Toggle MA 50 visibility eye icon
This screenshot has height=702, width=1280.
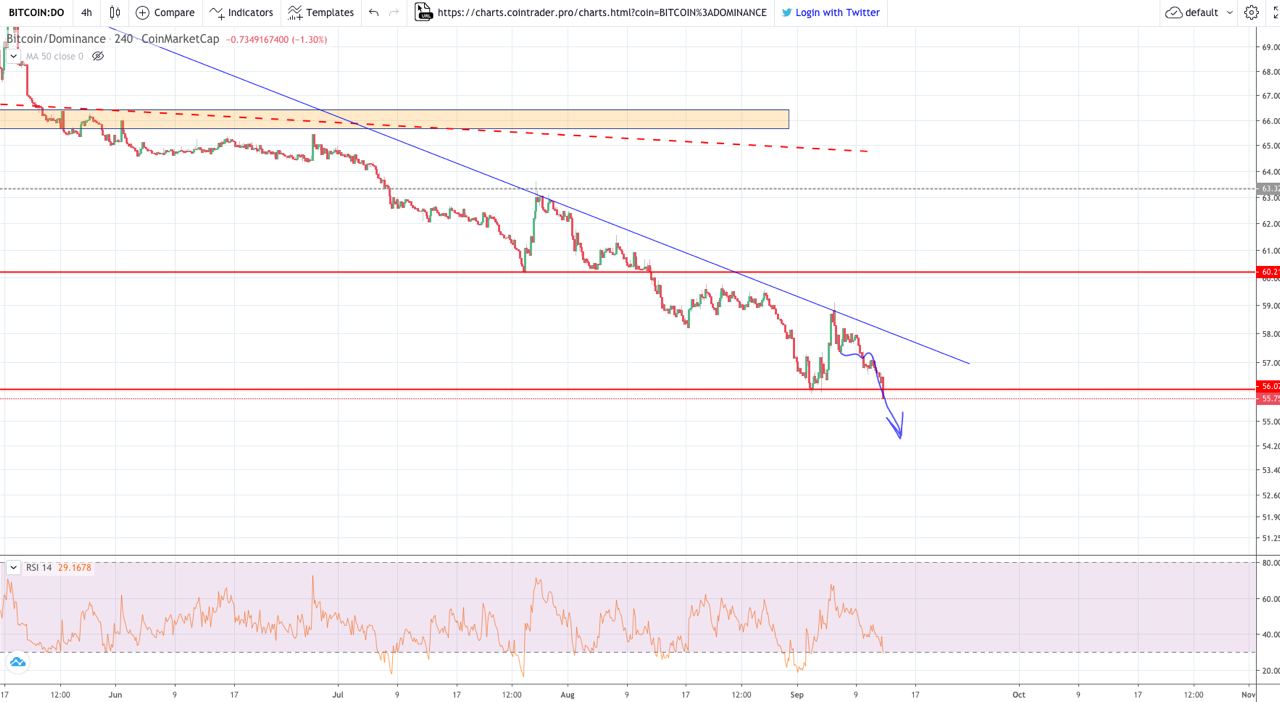click(98, 56)
